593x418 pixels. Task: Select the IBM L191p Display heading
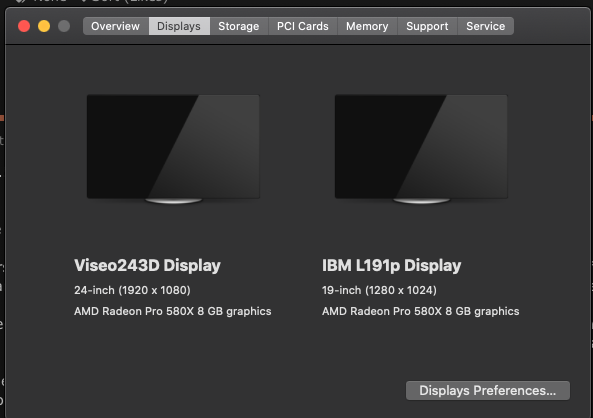(x=391, y=266)
